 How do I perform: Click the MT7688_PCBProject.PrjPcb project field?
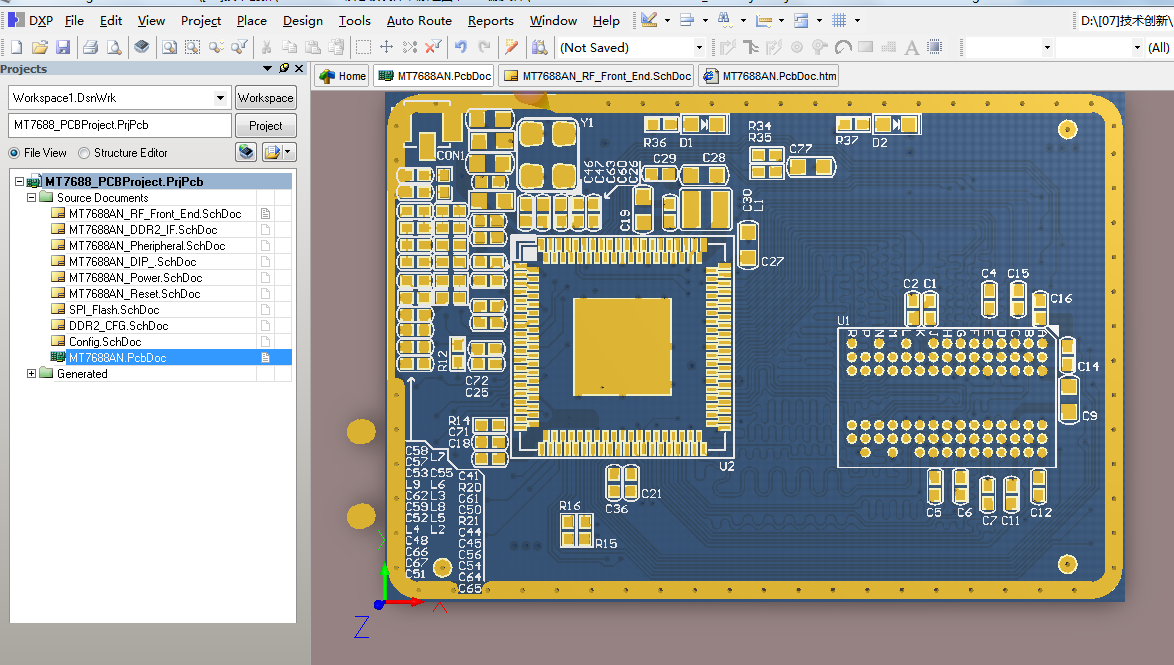pyautogui.click(x=120, y=125)
